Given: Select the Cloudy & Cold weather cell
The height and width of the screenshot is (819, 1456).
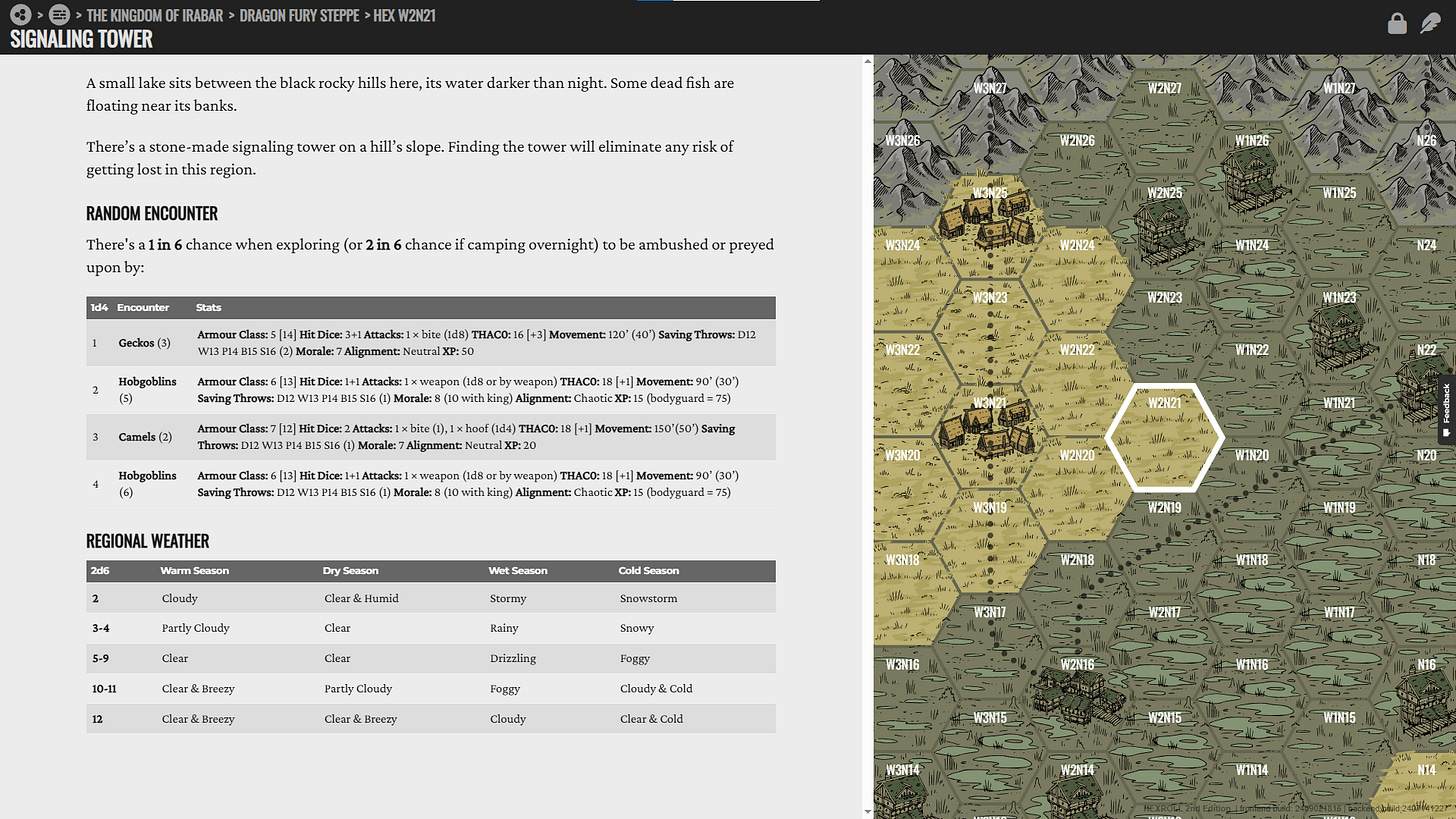Looking at the screenshot, I should click(656, 688).
